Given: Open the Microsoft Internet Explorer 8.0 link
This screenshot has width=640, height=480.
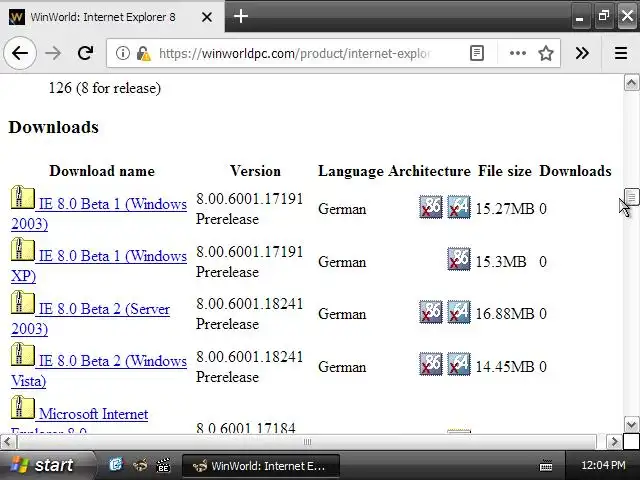Looking at the screenshot, I should click(x=93, y=414).
